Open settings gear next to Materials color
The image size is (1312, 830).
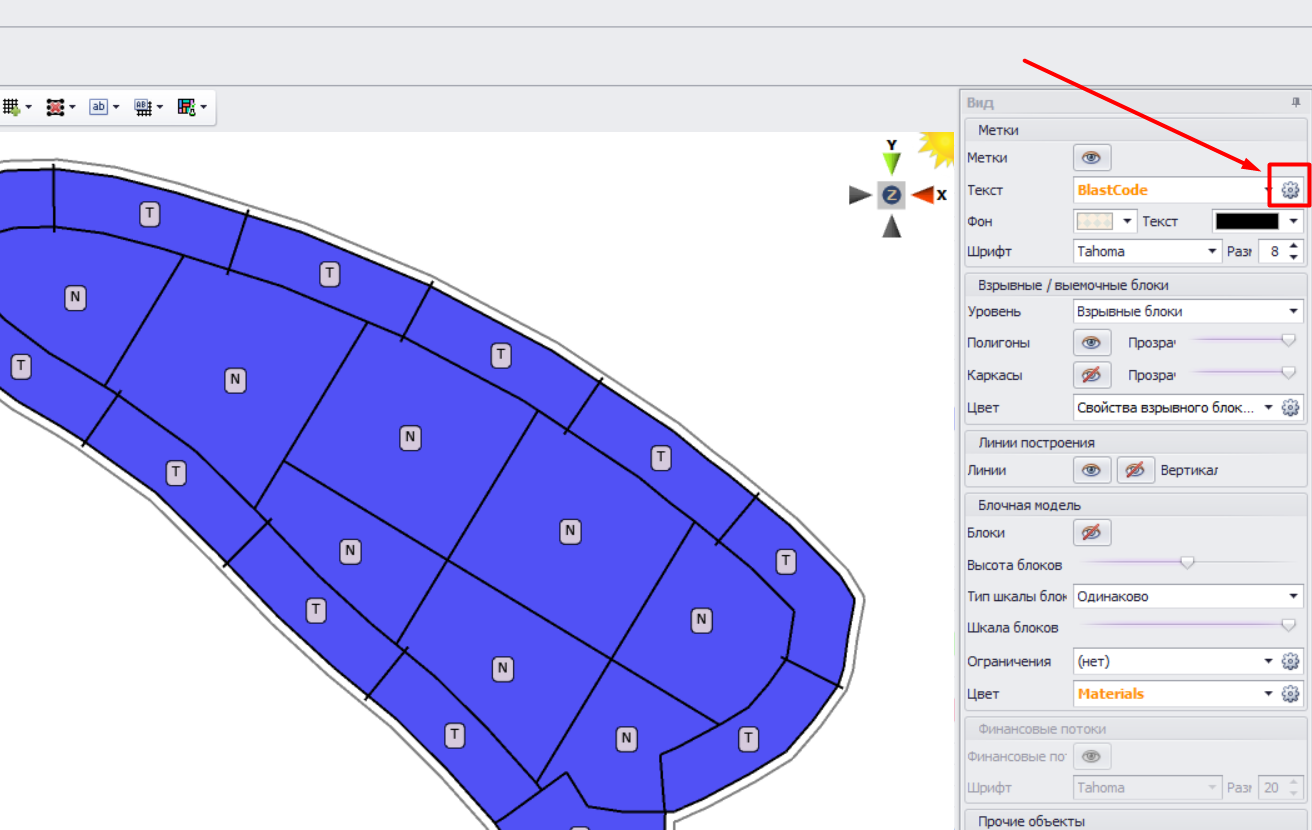(x=1290, y=694)
